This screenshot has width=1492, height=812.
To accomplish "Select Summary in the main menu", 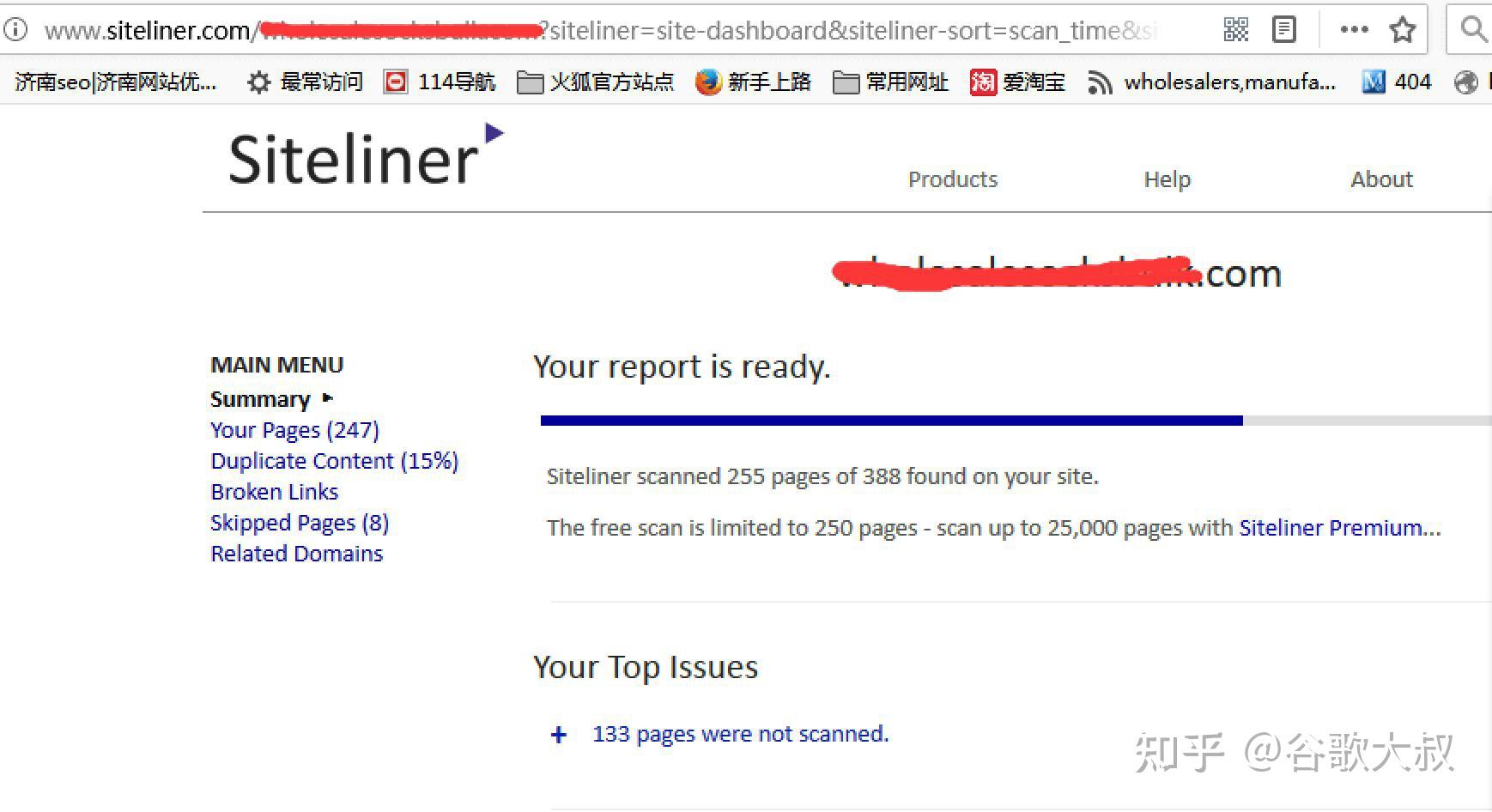I will 260,399.
